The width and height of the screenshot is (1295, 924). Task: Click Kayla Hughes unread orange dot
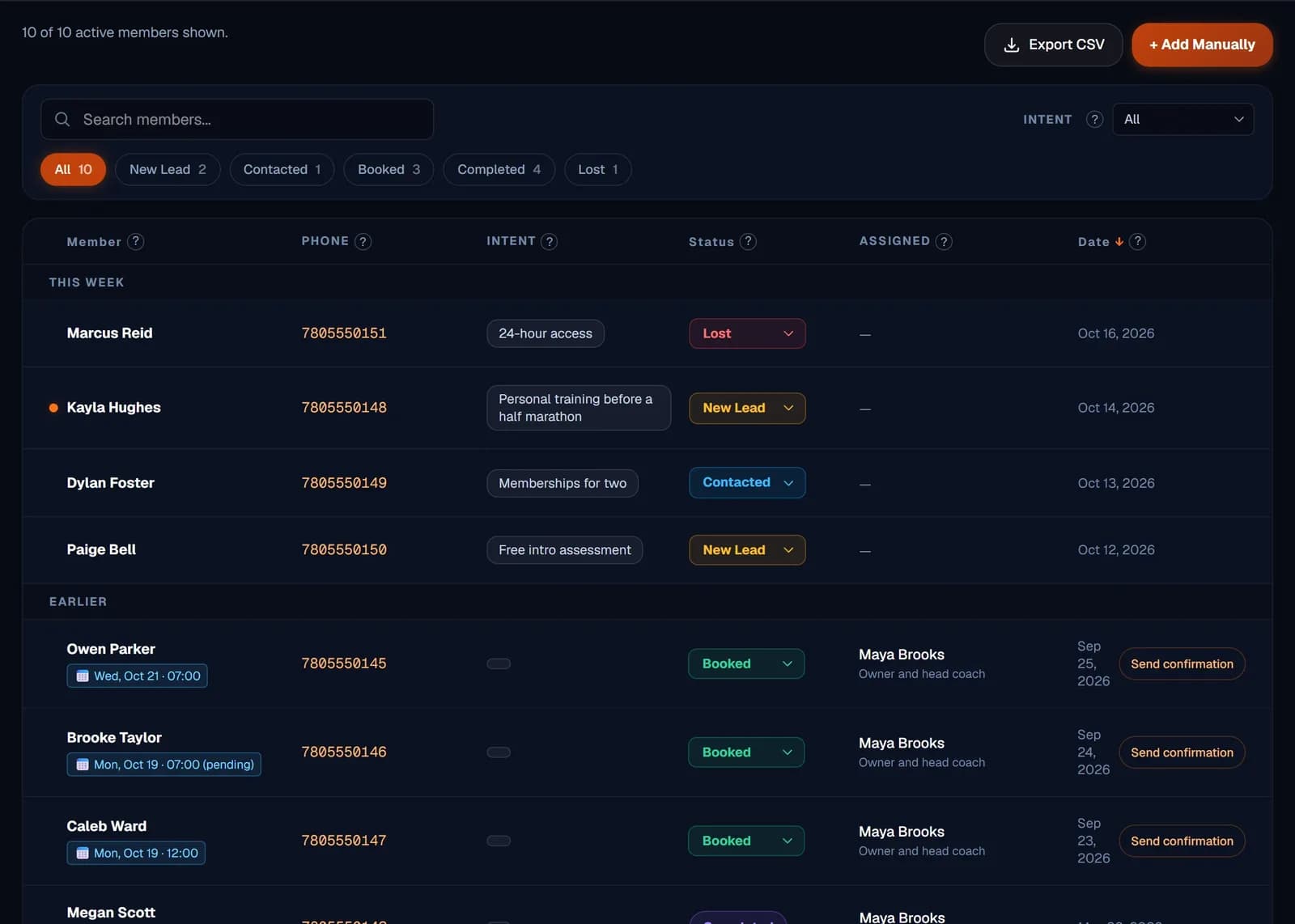[x=53, y=408]
